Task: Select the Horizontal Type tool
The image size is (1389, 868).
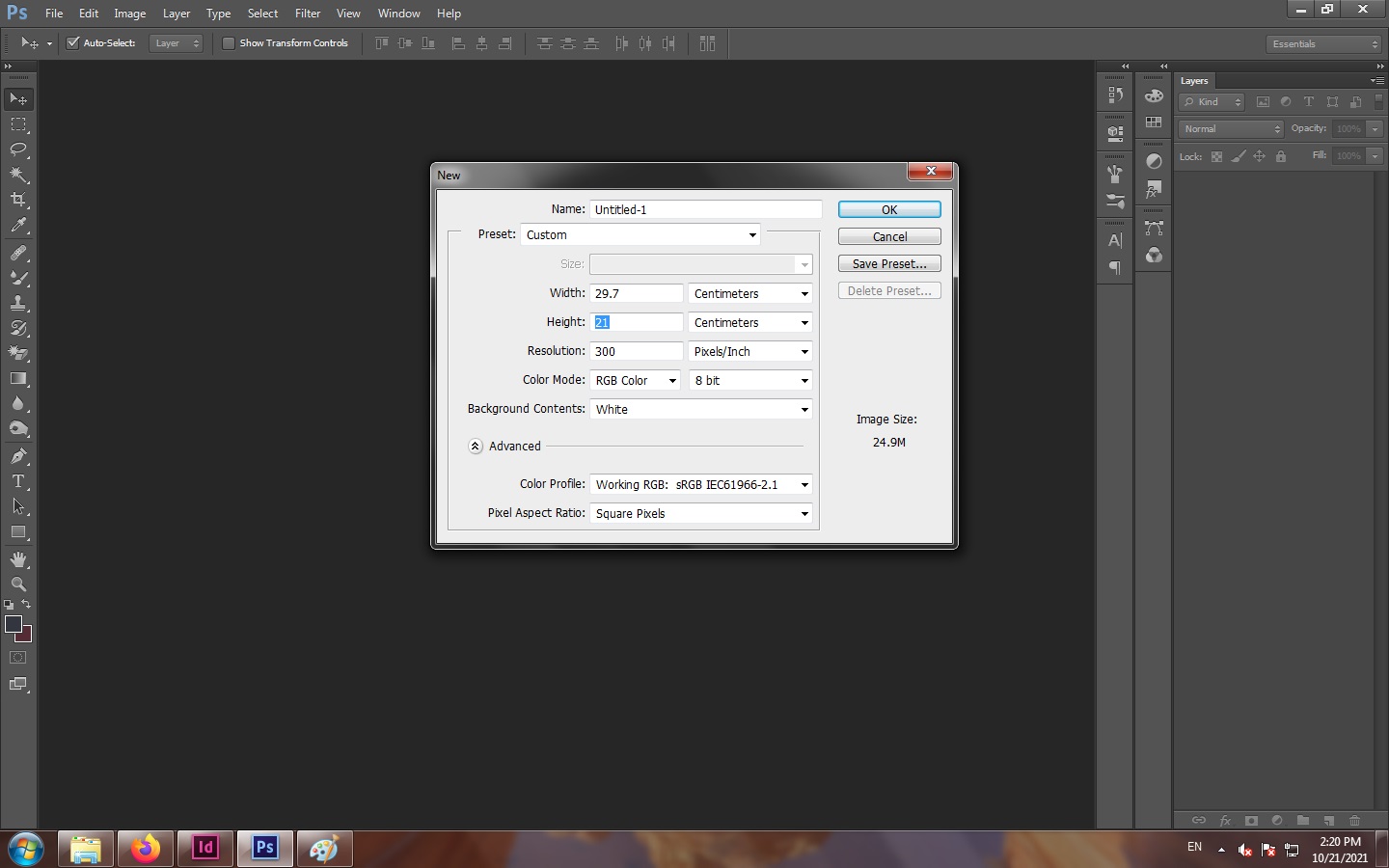Action: 18,481
